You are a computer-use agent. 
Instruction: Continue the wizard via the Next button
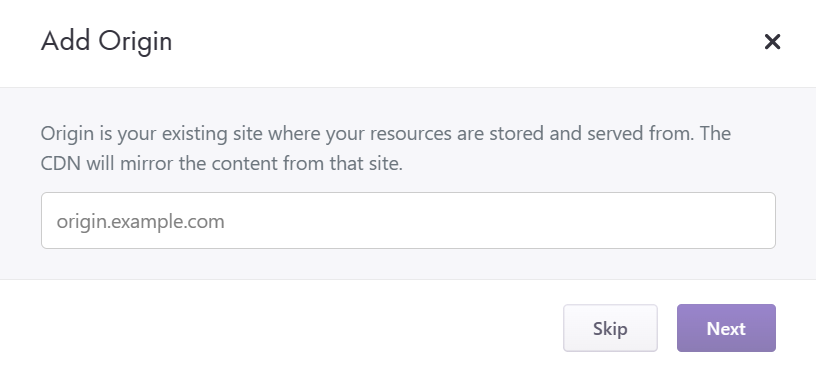point(726,328)
